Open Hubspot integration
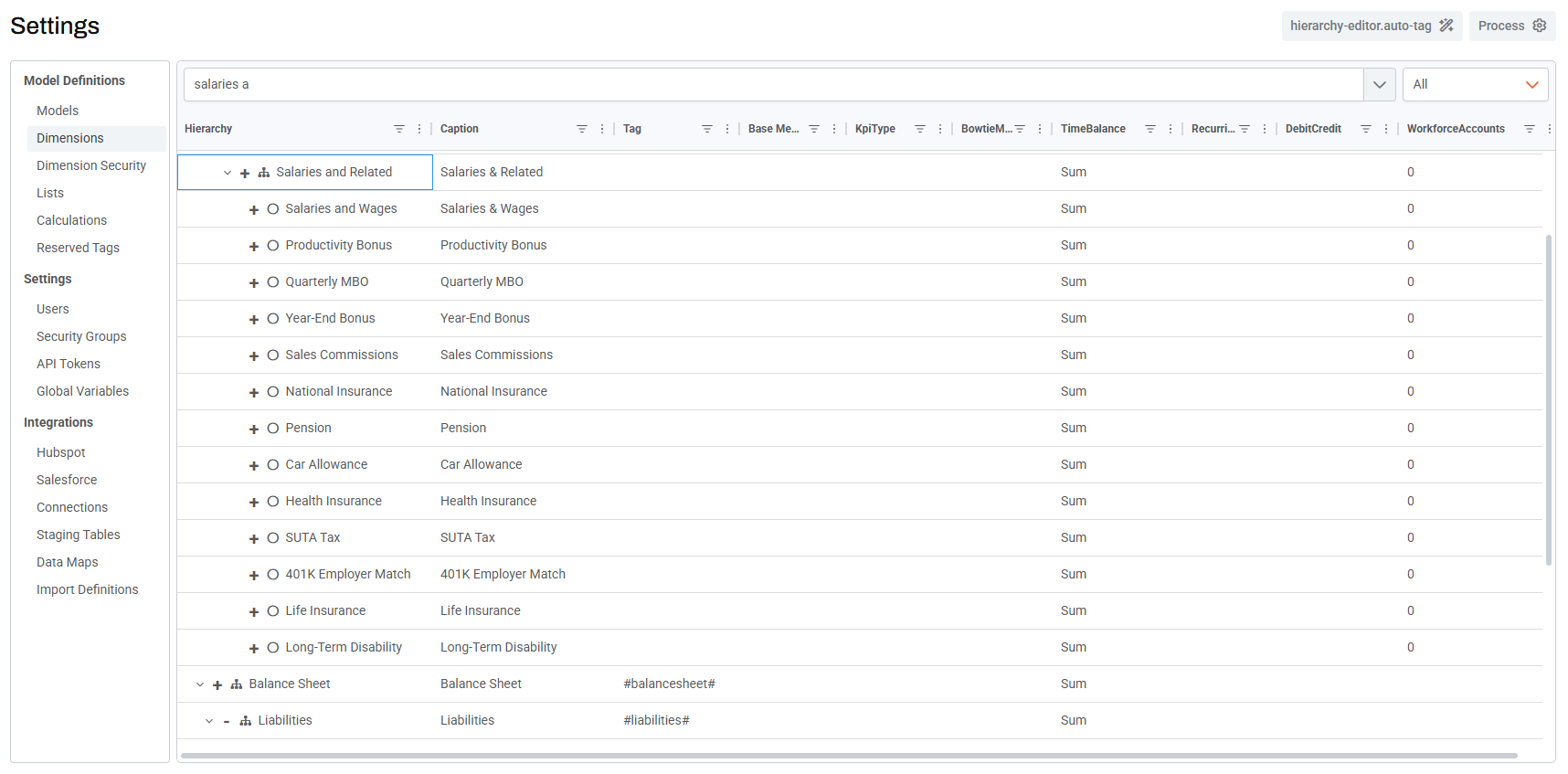This screenshot has height=774, width=1568. point(61,452)
